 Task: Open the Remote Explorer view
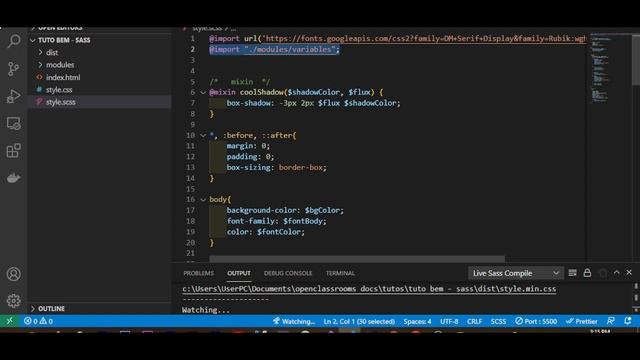click(x=13, y=124)
